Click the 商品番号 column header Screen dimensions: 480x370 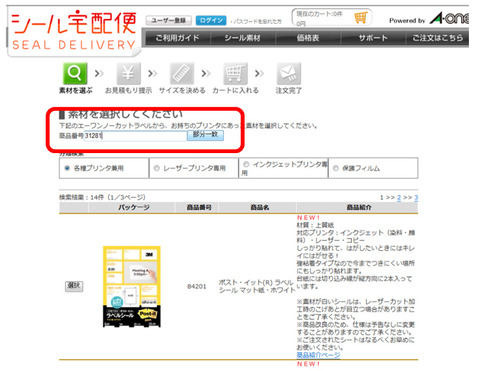click(199, 207)
